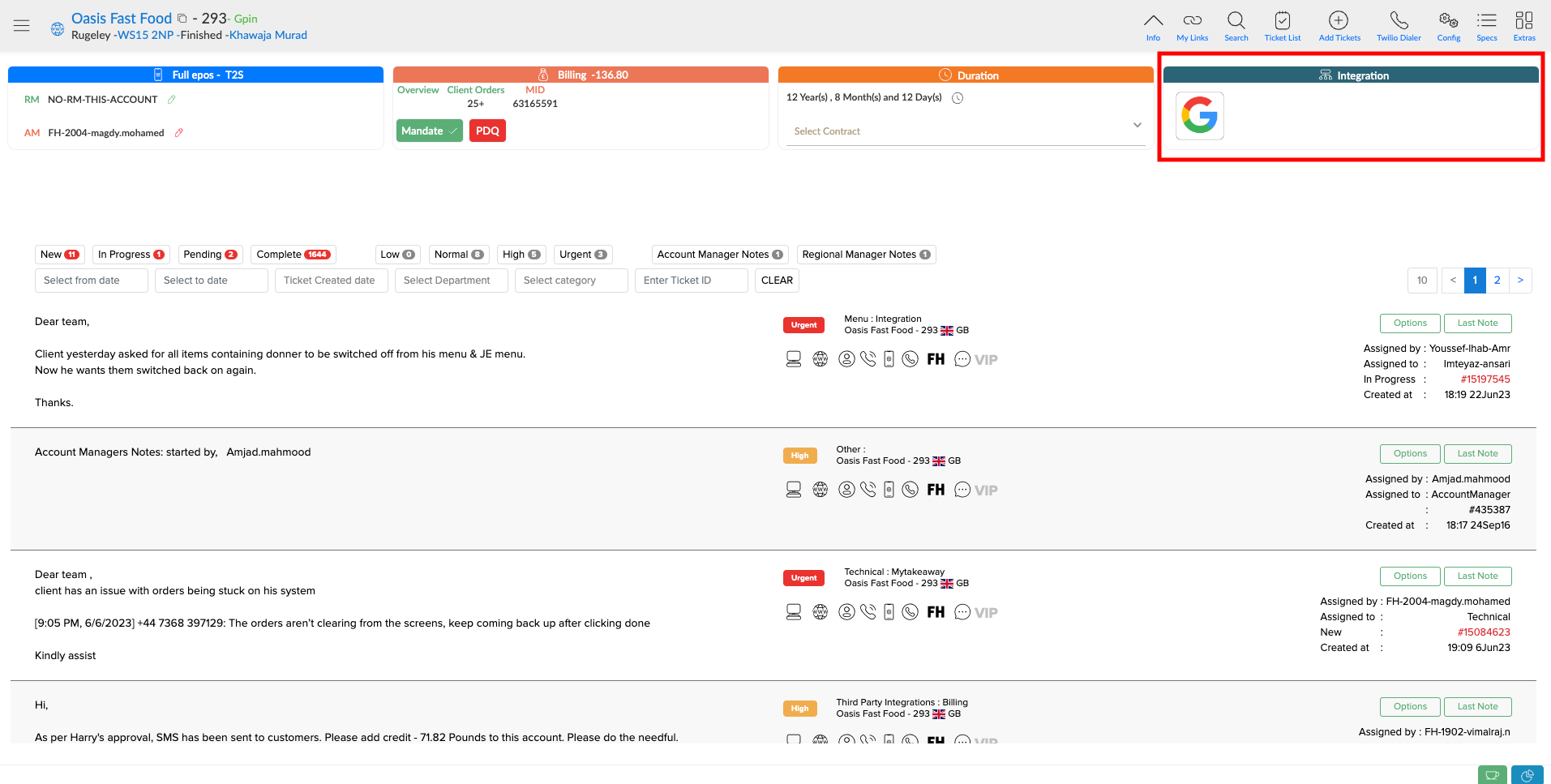Open the Khawaja Murad link
The width and height of the screenshot is (1551, 784).
point(268,35)
